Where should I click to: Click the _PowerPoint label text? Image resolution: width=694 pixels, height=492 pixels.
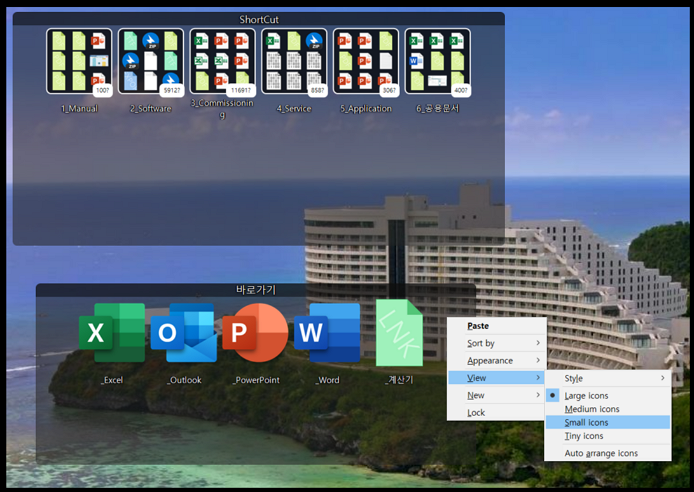[256, 380]
